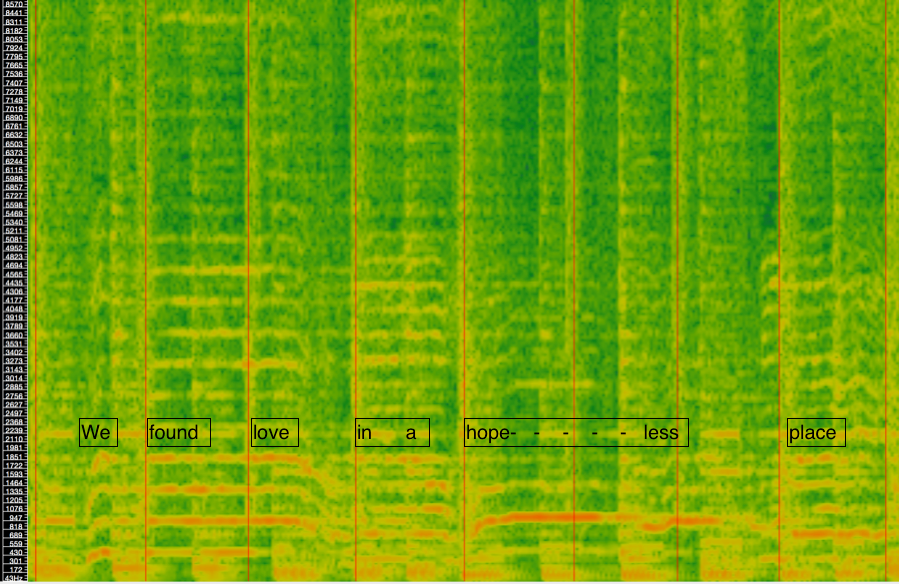The width and height of the screenshot is (900, 585).
Task: Select the 301 frequency axis label
Action: tap(15, 561)
